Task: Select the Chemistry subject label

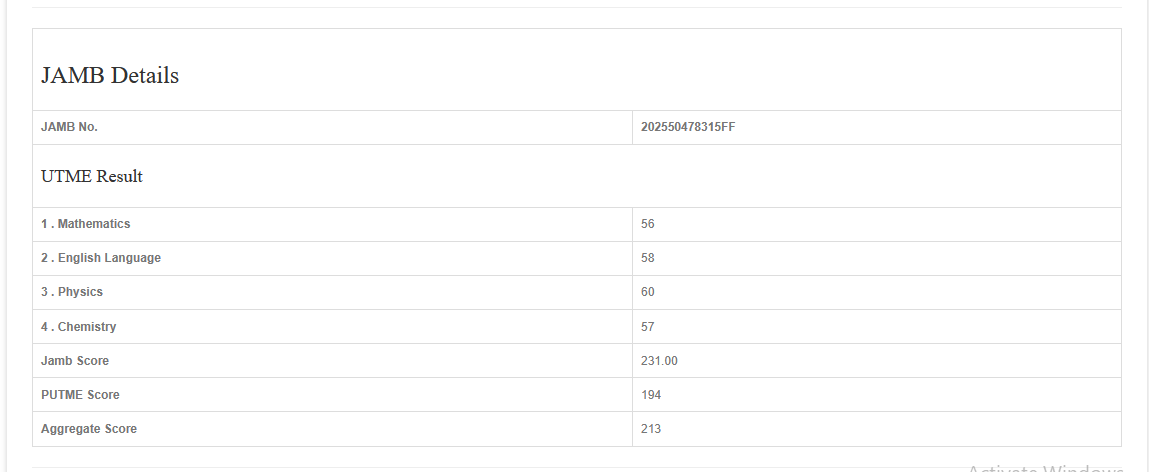Action: pyautogui.click(x=79, y=327)
